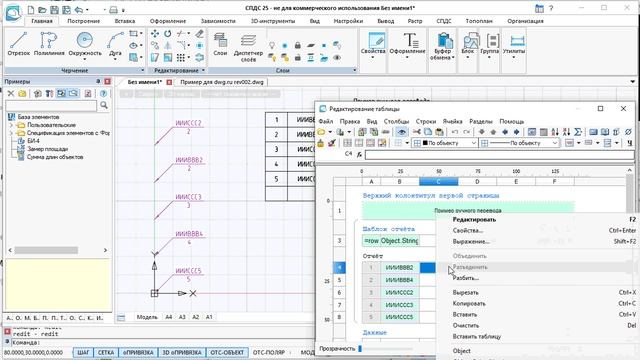Expand the Спецификация элементов tree folder
The width and height of the screenshot is (640, 360).
pyautogui.click(x=11, y=133)
